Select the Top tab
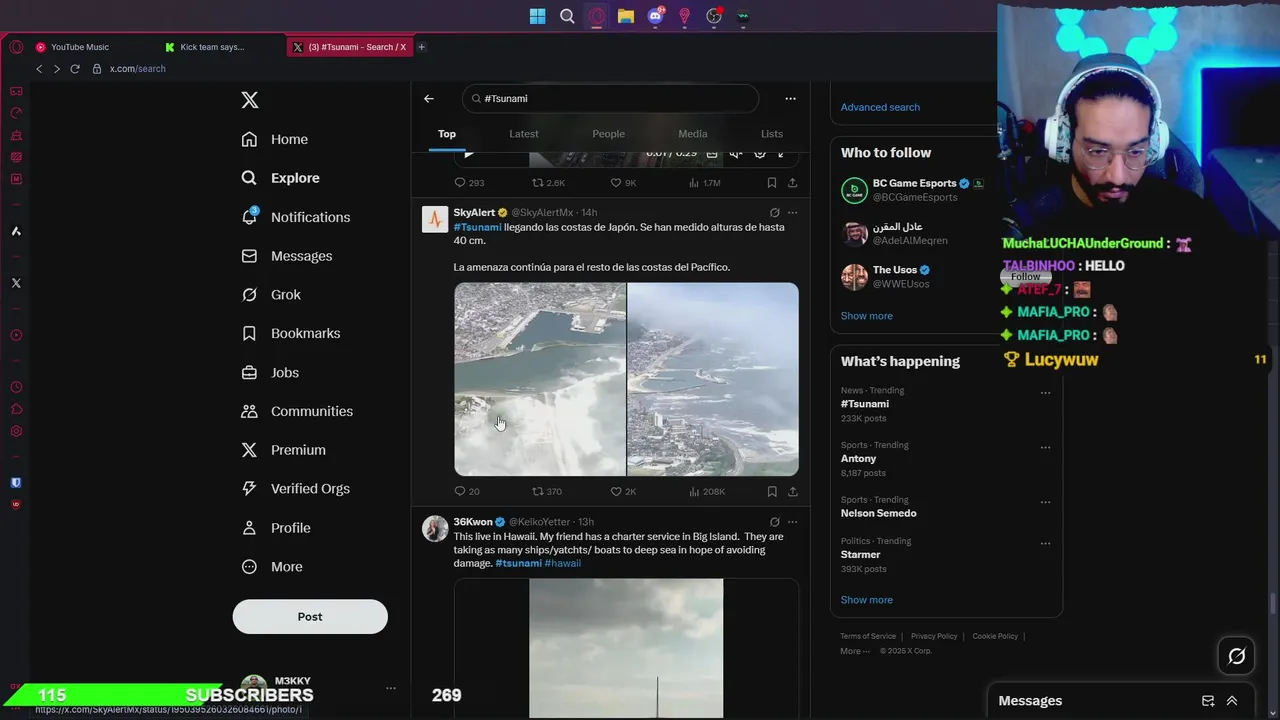The height and width of the screenshot is (720, 1280). [x=447, y=134]
